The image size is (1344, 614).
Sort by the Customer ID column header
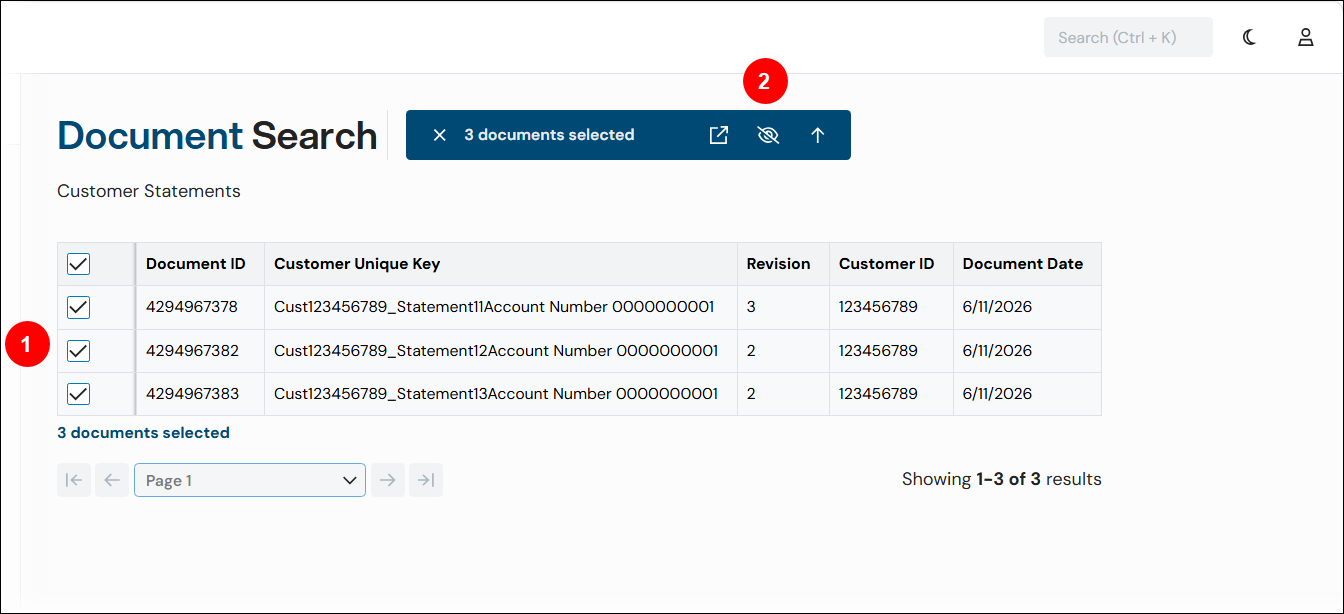(x=891, y=264)
